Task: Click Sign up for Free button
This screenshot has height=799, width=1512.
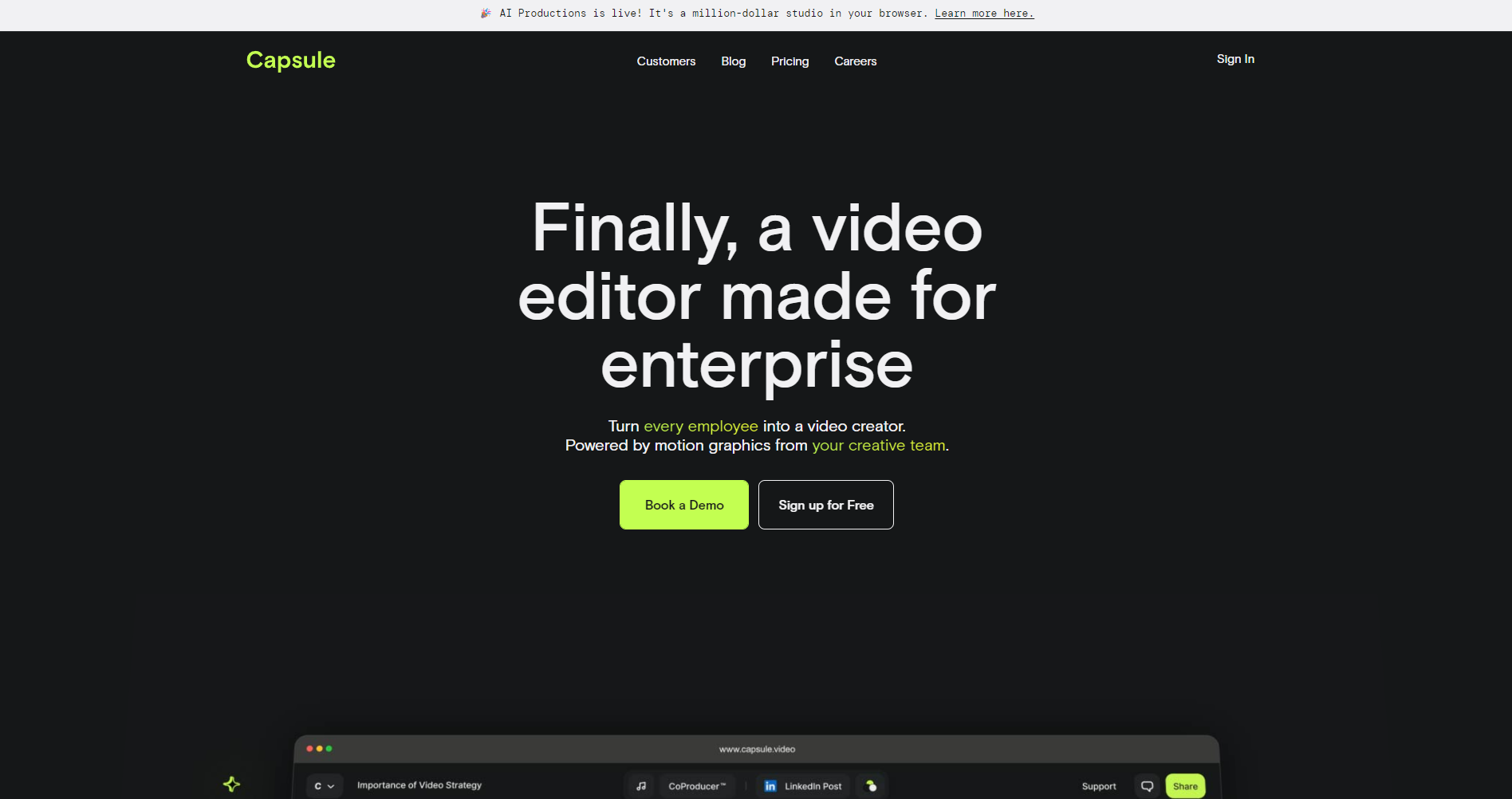Action: pyautogui.click(x=825, y=505)
